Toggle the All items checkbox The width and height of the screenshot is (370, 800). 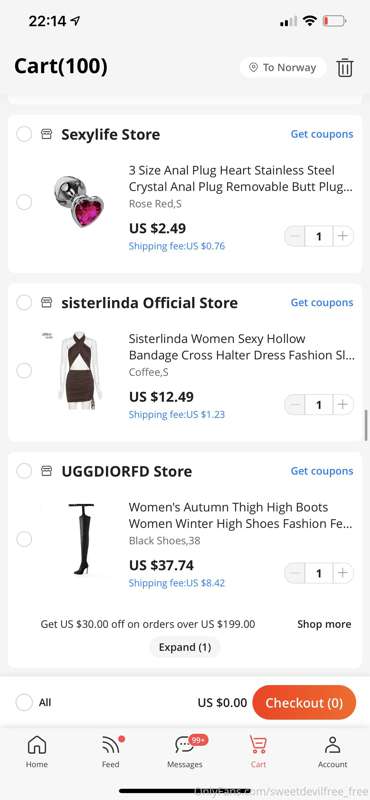point(24,702)
